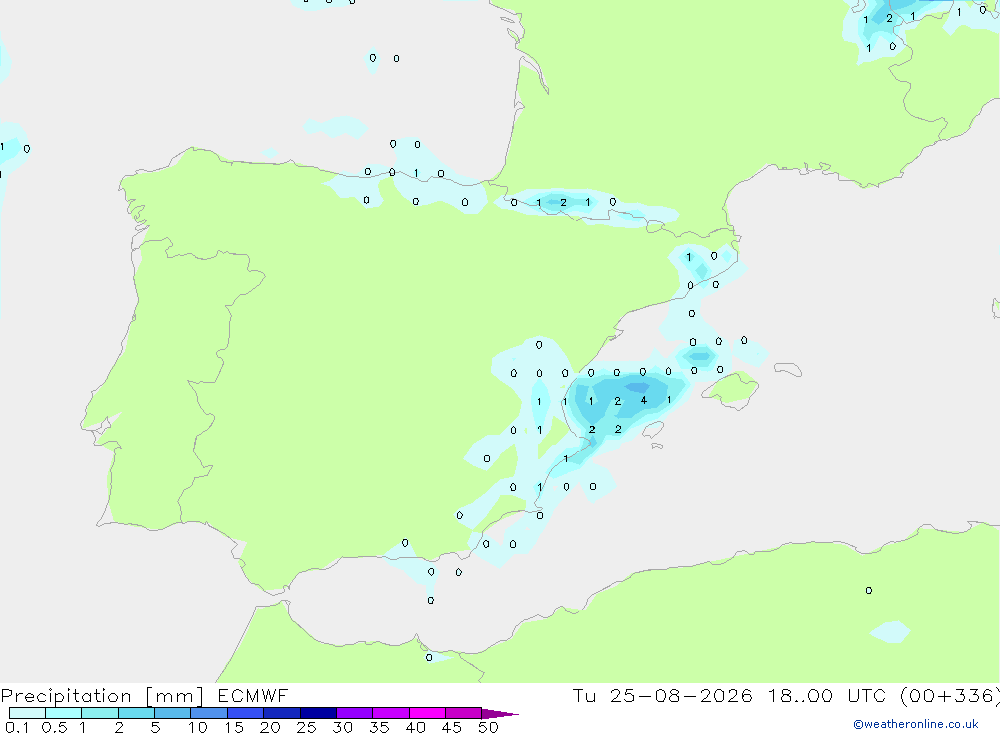Screen dimensions: 1000x733
Task: Choose the 10 to 15 mm legend swatch
Action: 209,713
